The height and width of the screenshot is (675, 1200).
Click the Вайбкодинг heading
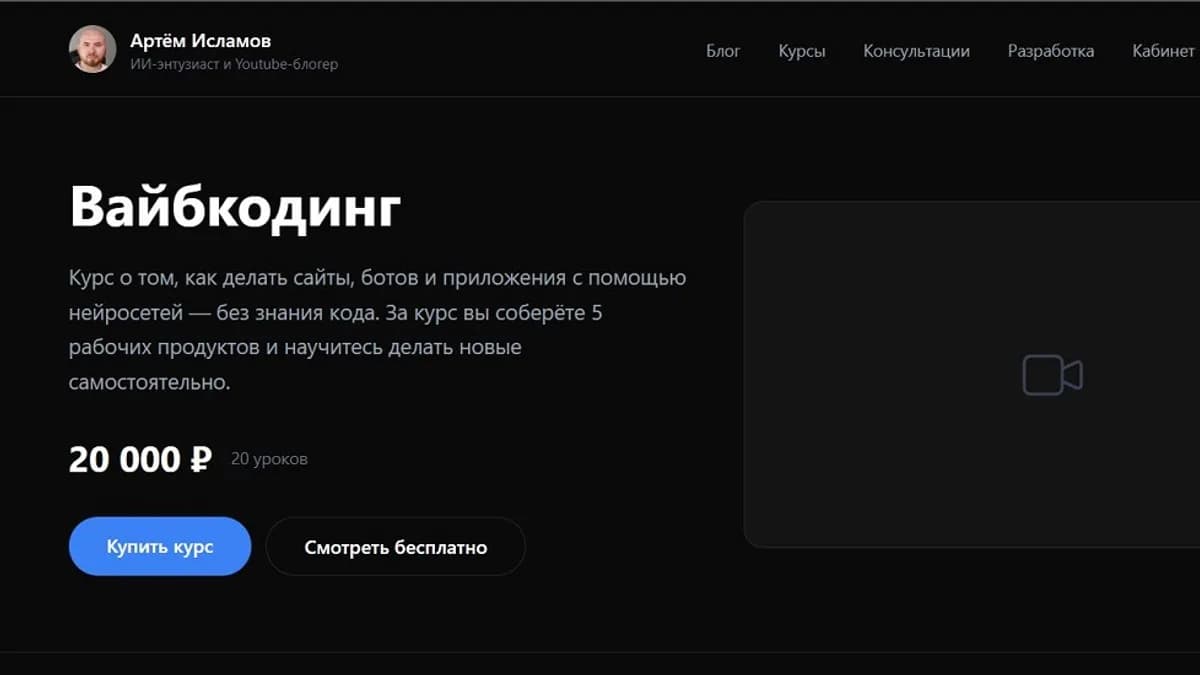tap(235, 207)
